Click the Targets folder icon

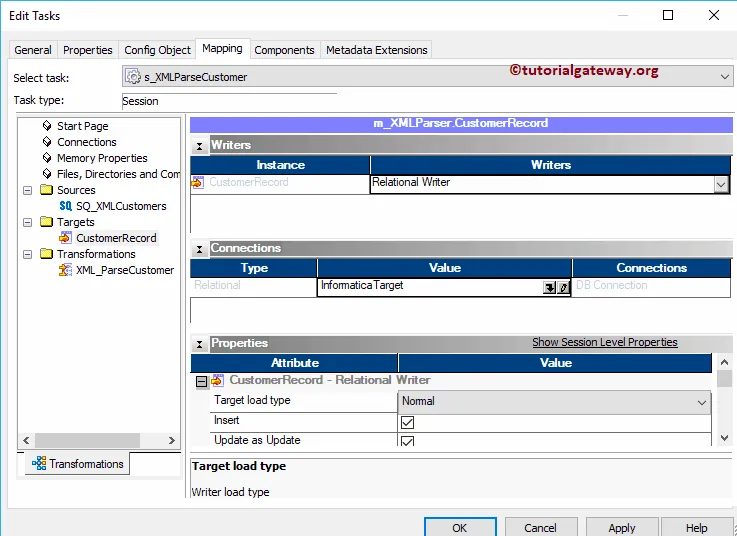47,221
